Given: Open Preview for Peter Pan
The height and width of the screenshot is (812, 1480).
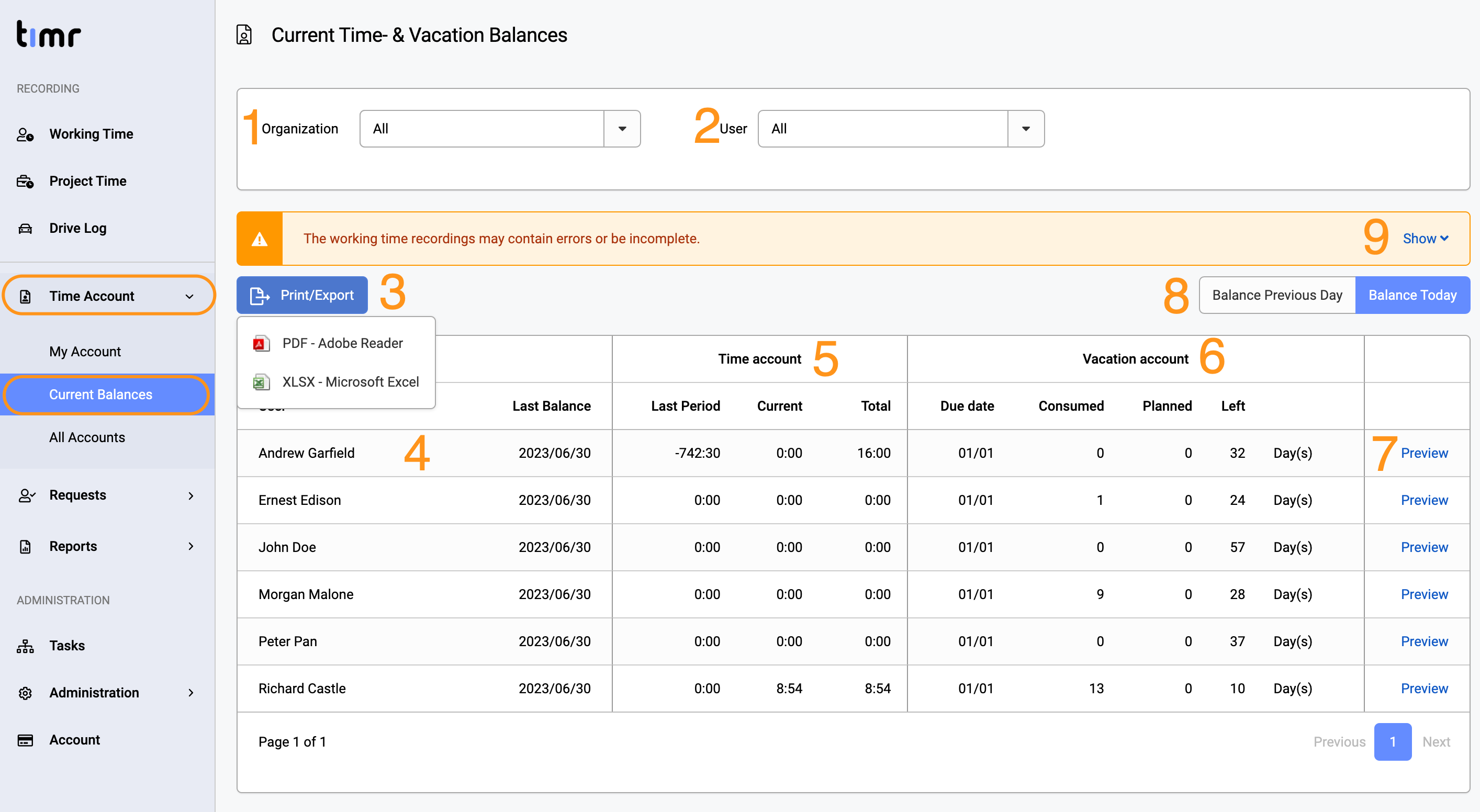Looking at the screenshot, I should click(x=1425, y=642).
